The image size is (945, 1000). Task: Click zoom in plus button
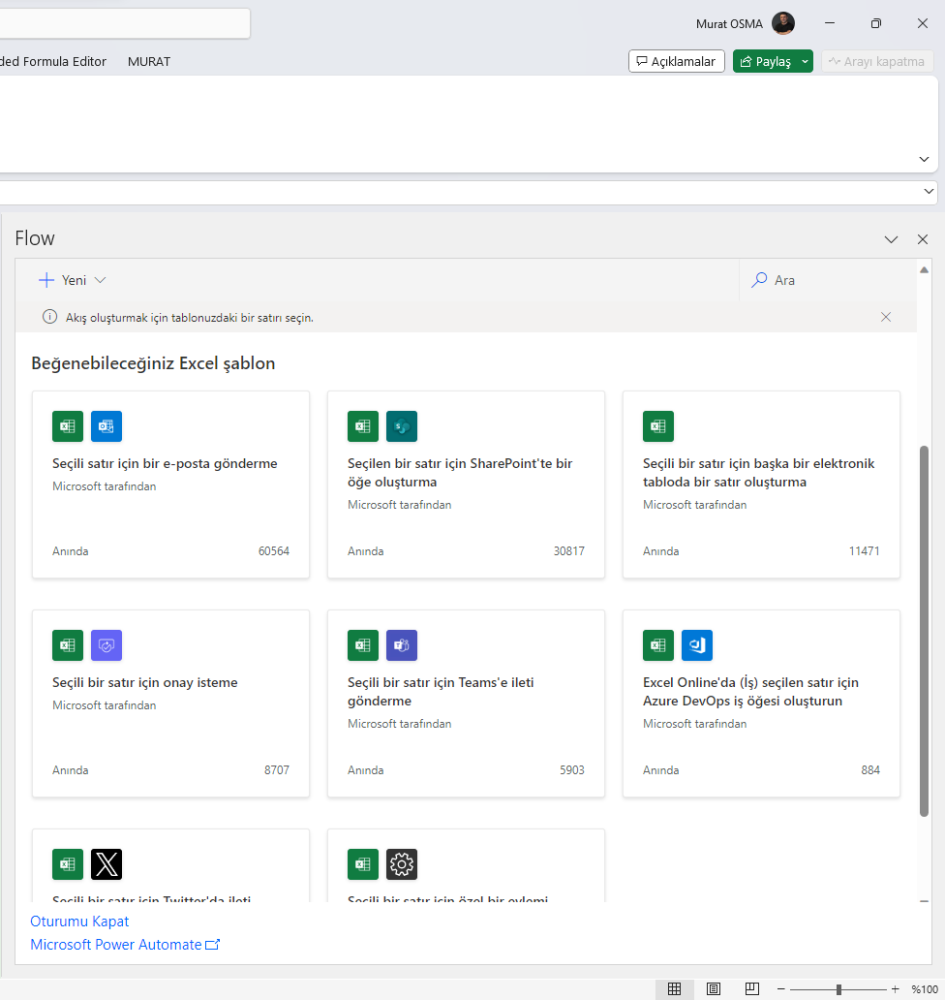coord(895,989)
